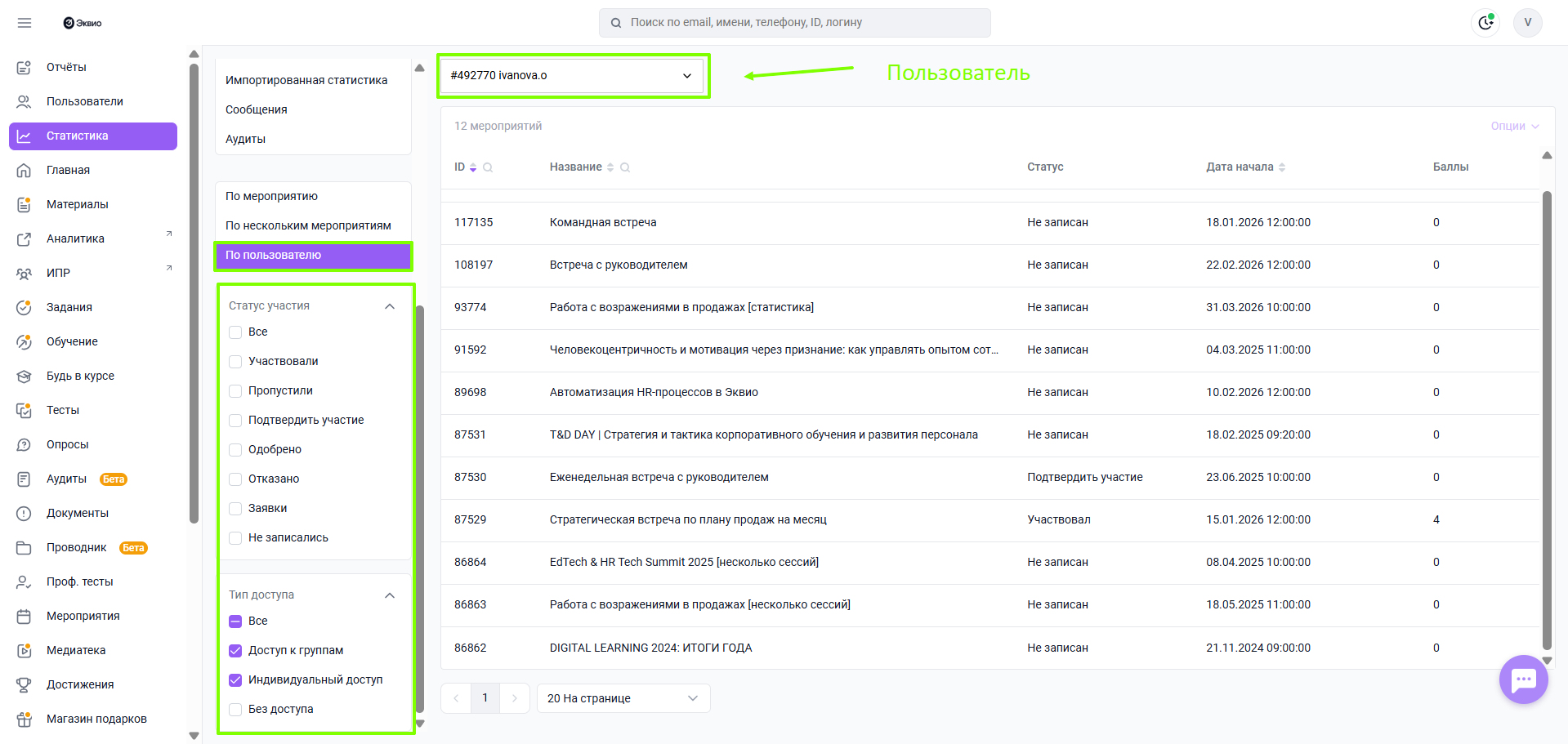Click the Мероприятия calendar icon

point(25,616)
